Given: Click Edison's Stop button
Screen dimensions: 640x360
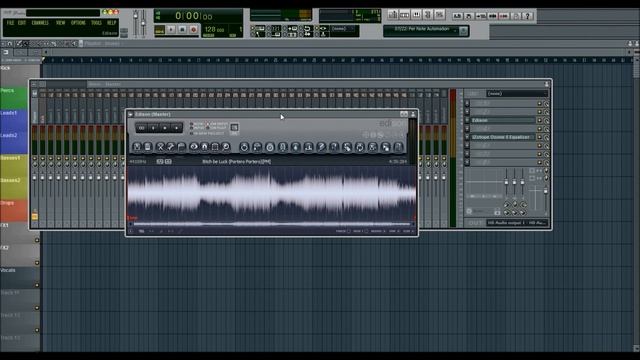Looking at the screenshot, I should coord(165,128).
